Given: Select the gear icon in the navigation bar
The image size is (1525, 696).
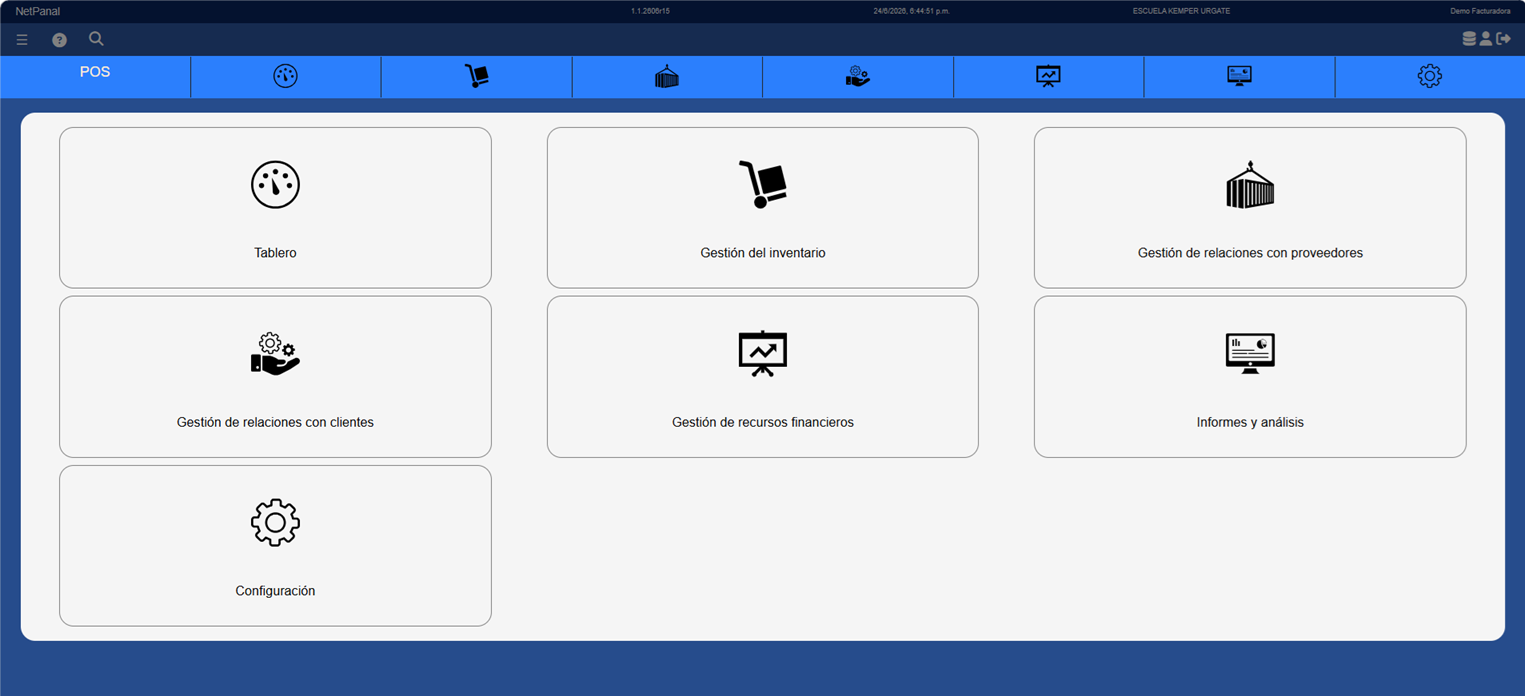Looking at the screenshot, I should point(1430,76).
